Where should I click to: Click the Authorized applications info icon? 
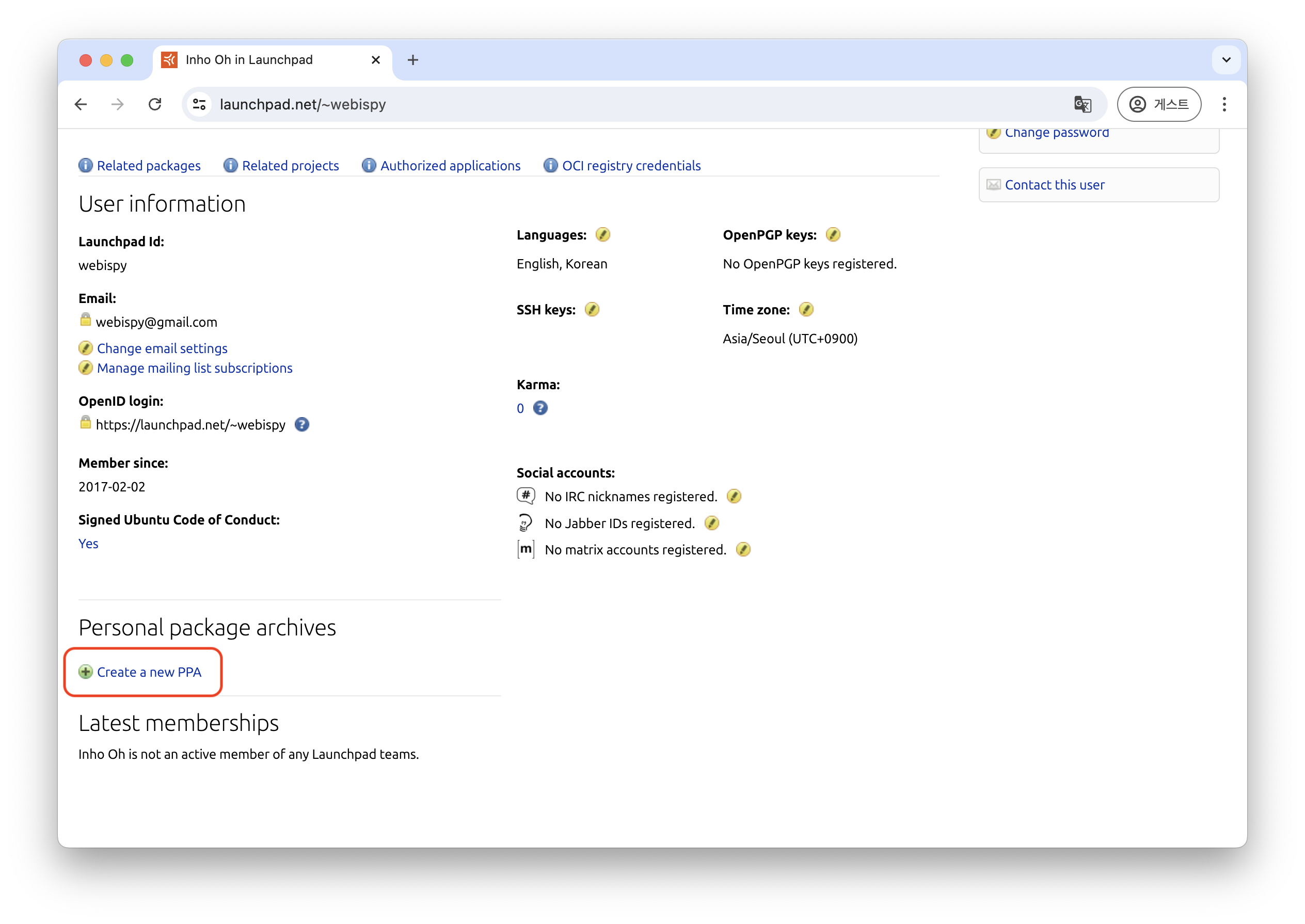pos(369,166)
